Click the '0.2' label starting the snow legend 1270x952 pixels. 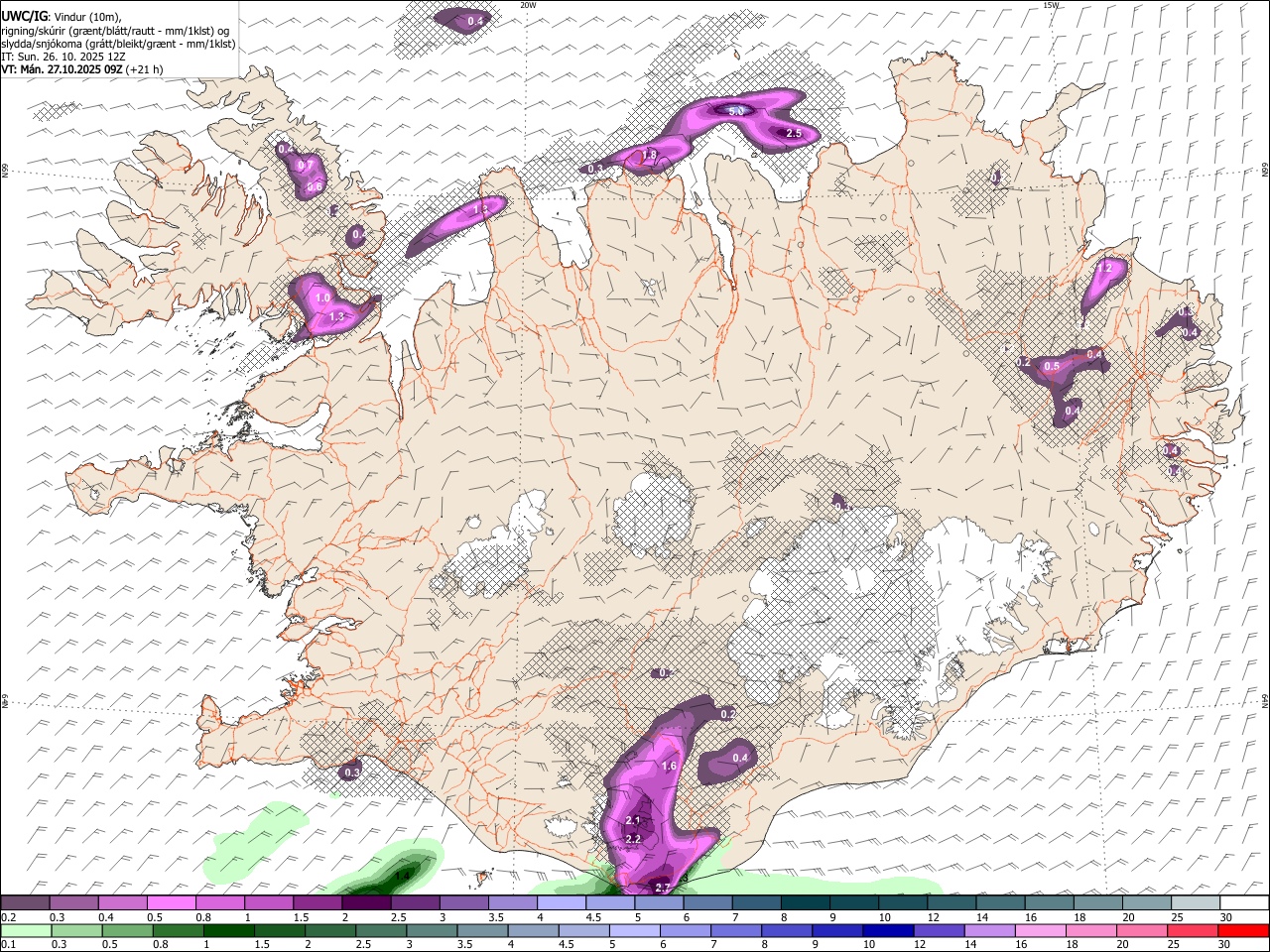pyautogui.click(x=7, y=918)
